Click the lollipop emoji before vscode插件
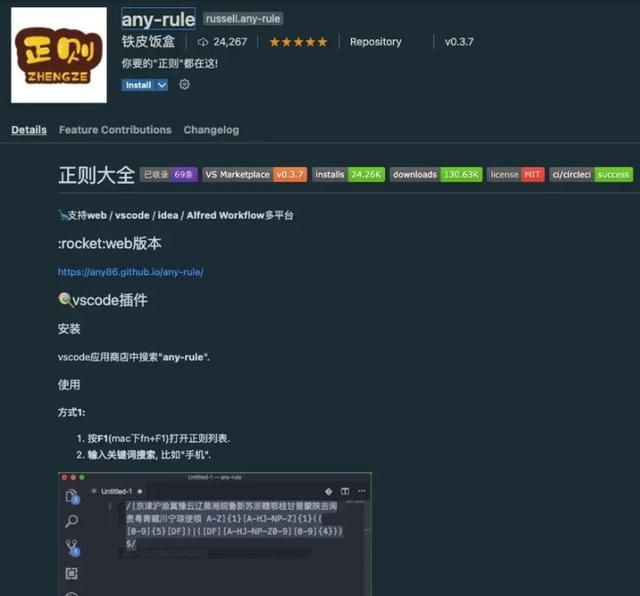This screenshot has height=596, width=640. (x=65, y=300)
